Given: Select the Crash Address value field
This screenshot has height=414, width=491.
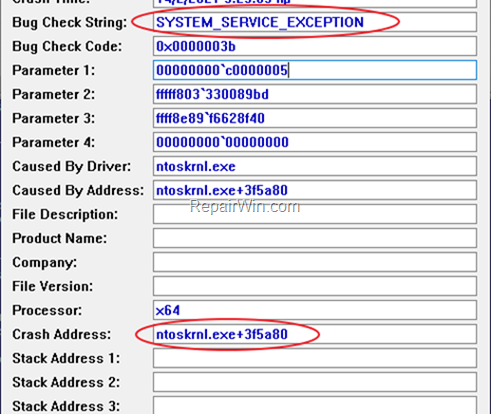Looking at the screenshot, I should 315,334.
